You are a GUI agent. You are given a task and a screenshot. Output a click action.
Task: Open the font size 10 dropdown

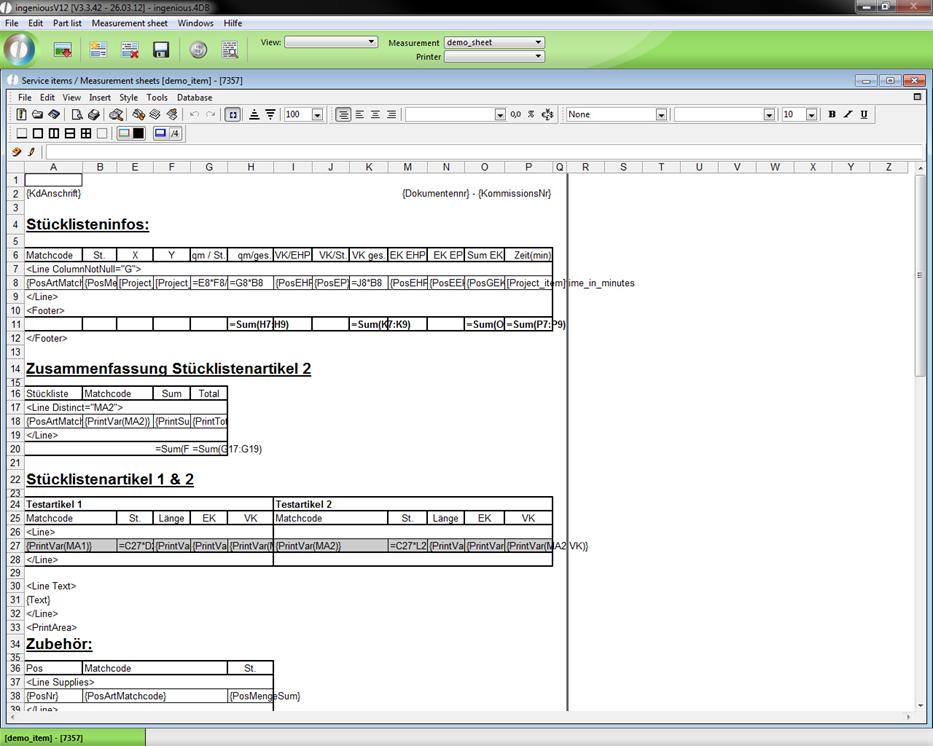coord(814,115)
